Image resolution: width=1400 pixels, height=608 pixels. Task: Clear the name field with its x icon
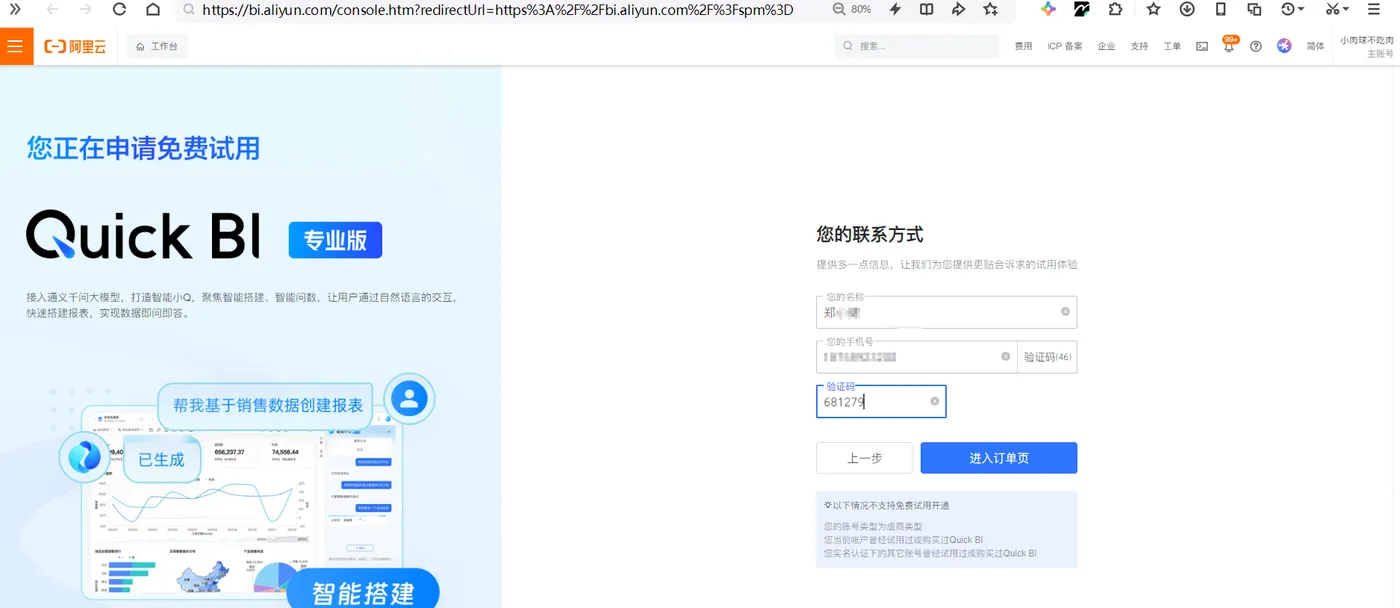tap(1065, 312)
